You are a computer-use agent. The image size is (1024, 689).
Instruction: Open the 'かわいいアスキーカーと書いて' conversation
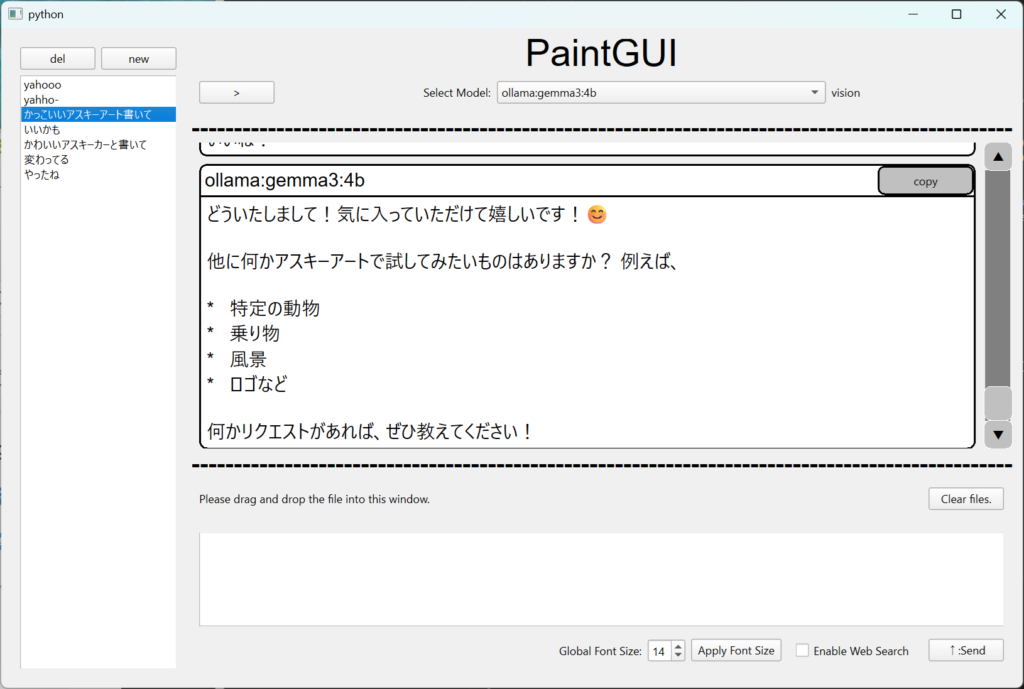click(x=85, y=145)
